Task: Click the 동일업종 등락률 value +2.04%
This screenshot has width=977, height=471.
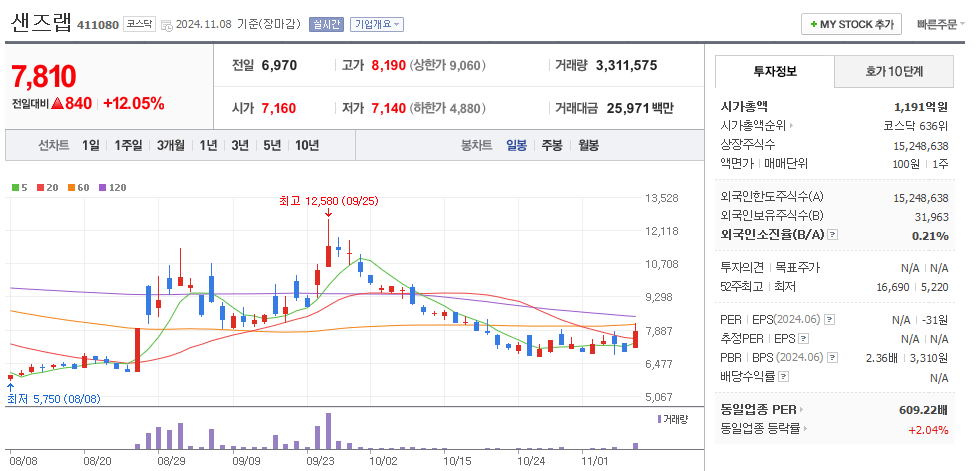Action: (928, 430)
